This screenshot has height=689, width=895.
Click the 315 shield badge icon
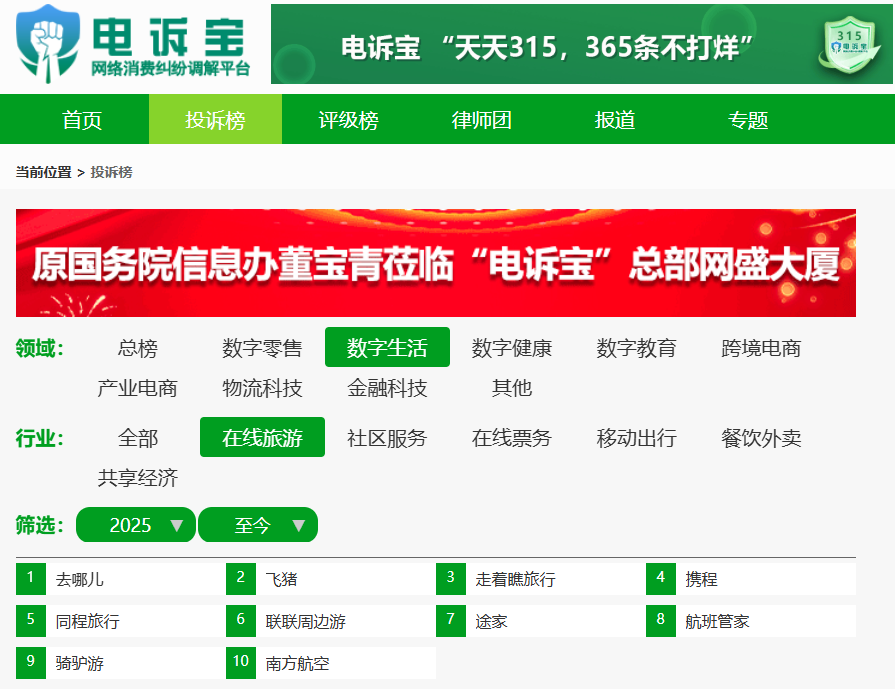coord(849,44)
